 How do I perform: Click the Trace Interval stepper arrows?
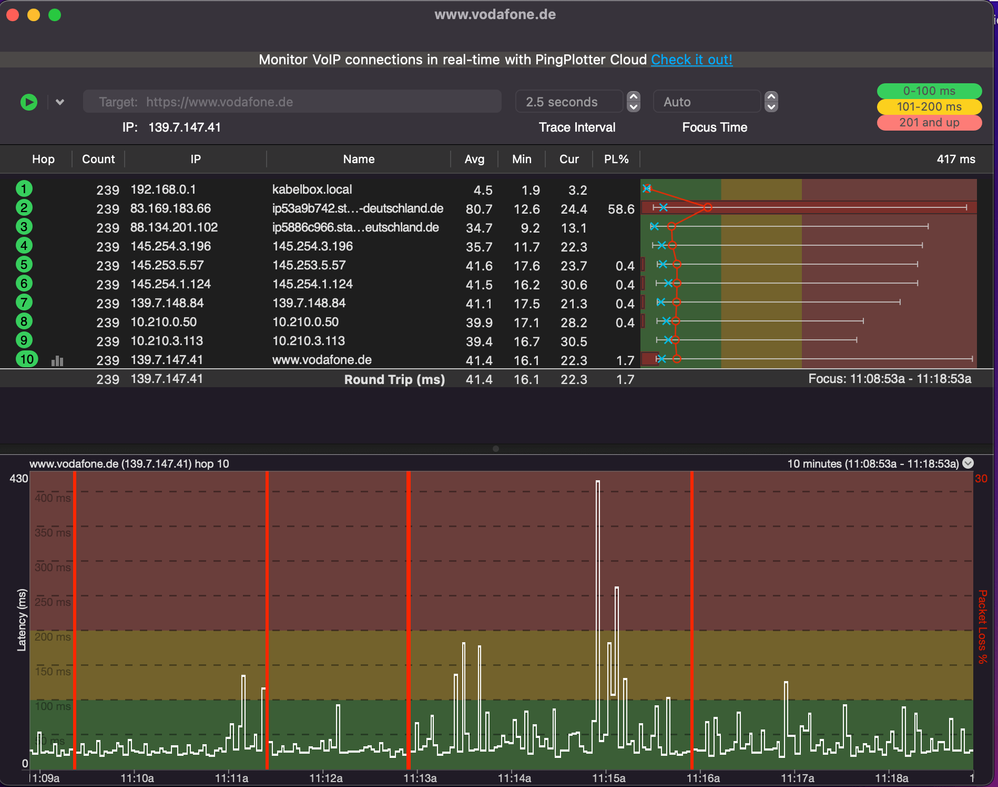[x=633, y=102]
